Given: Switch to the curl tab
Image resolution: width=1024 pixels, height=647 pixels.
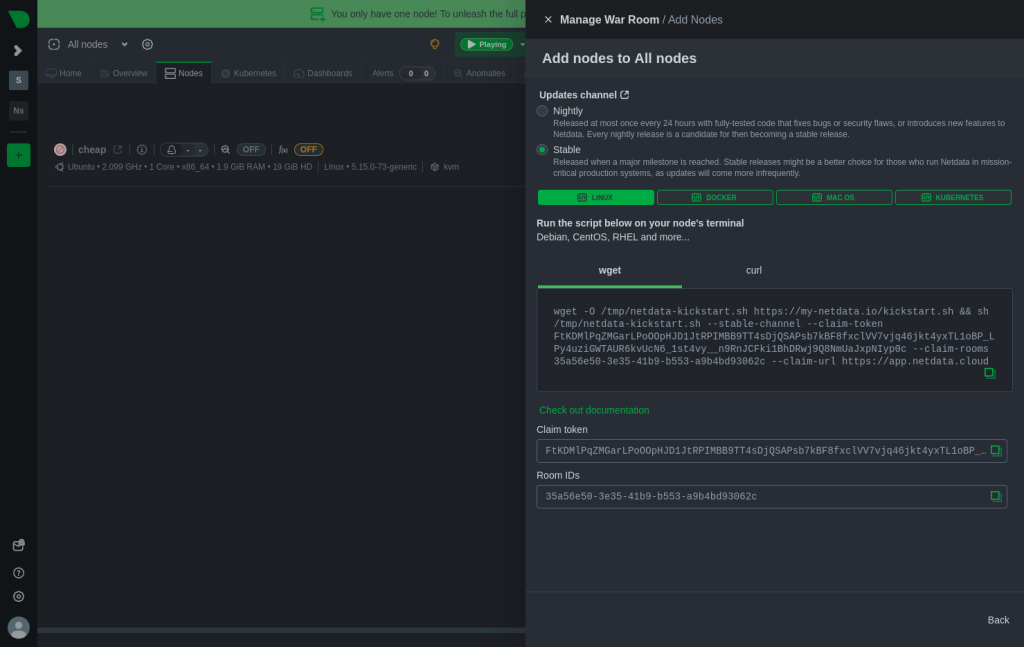Looking at the screenshot, I should click(x=754, y=270).
